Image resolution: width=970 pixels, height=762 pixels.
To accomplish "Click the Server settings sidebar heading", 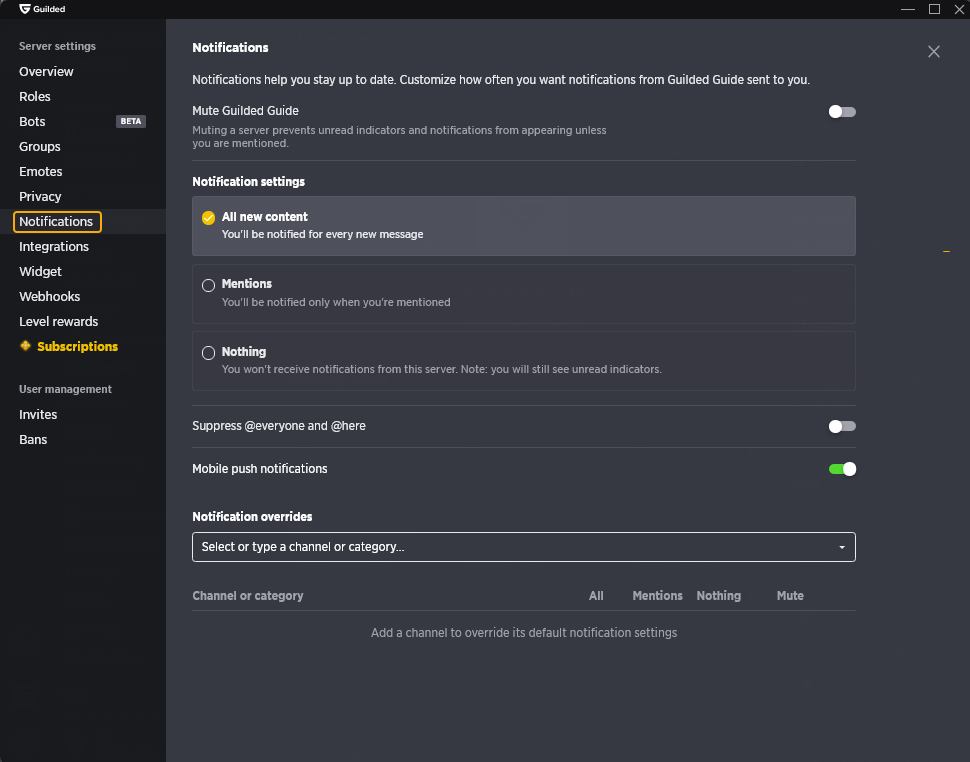I will pyautogui.click(x=58, y=46).
